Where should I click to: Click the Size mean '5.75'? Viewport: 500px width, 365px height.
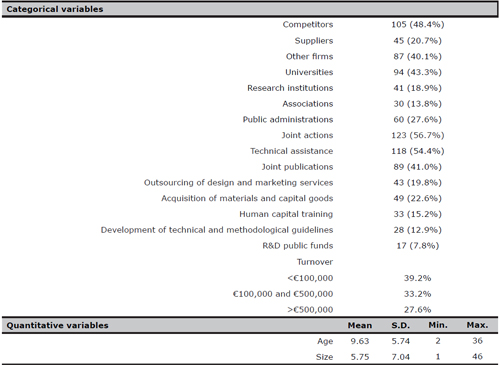coord(360,357)
